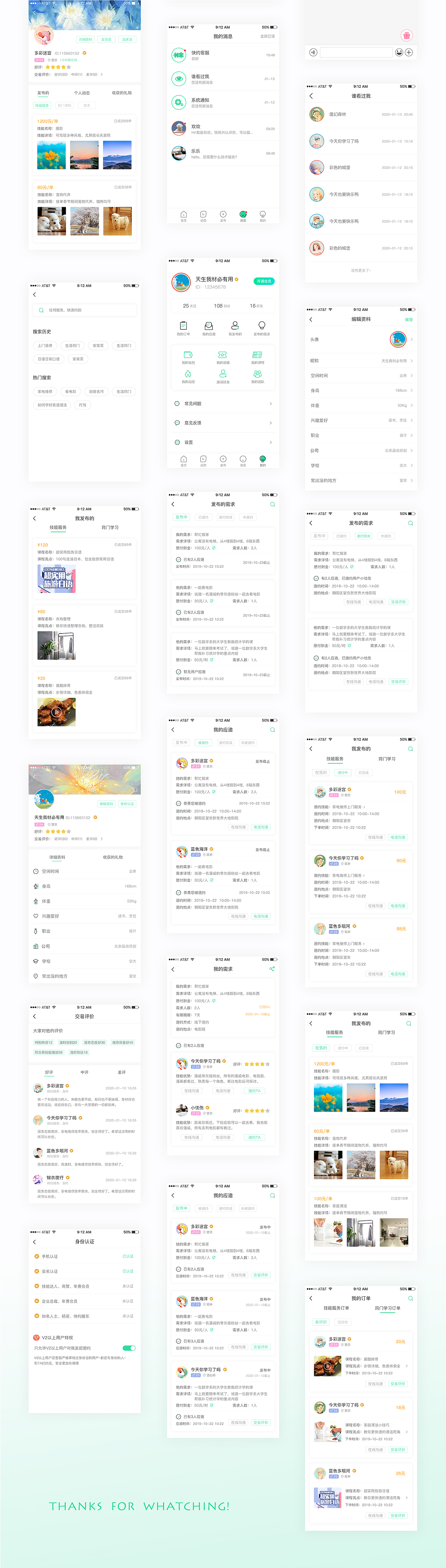The width and height of the screenshot is (446, 1568).
Task: Tap 108 粉丝 count on profile
Action: click(x=222, y=306)
